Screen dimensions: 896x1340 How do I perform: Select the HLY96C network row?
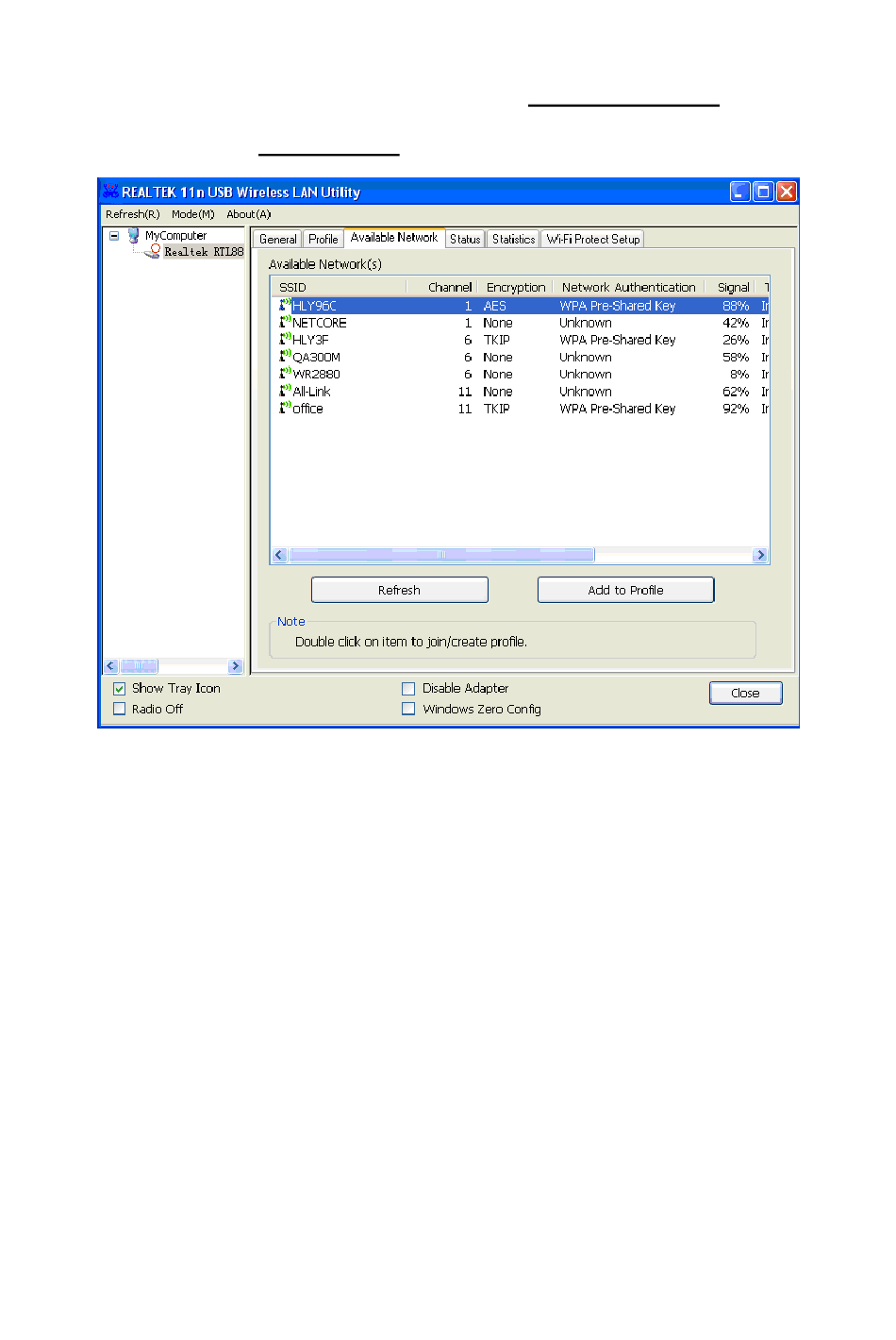coord(520,306)
